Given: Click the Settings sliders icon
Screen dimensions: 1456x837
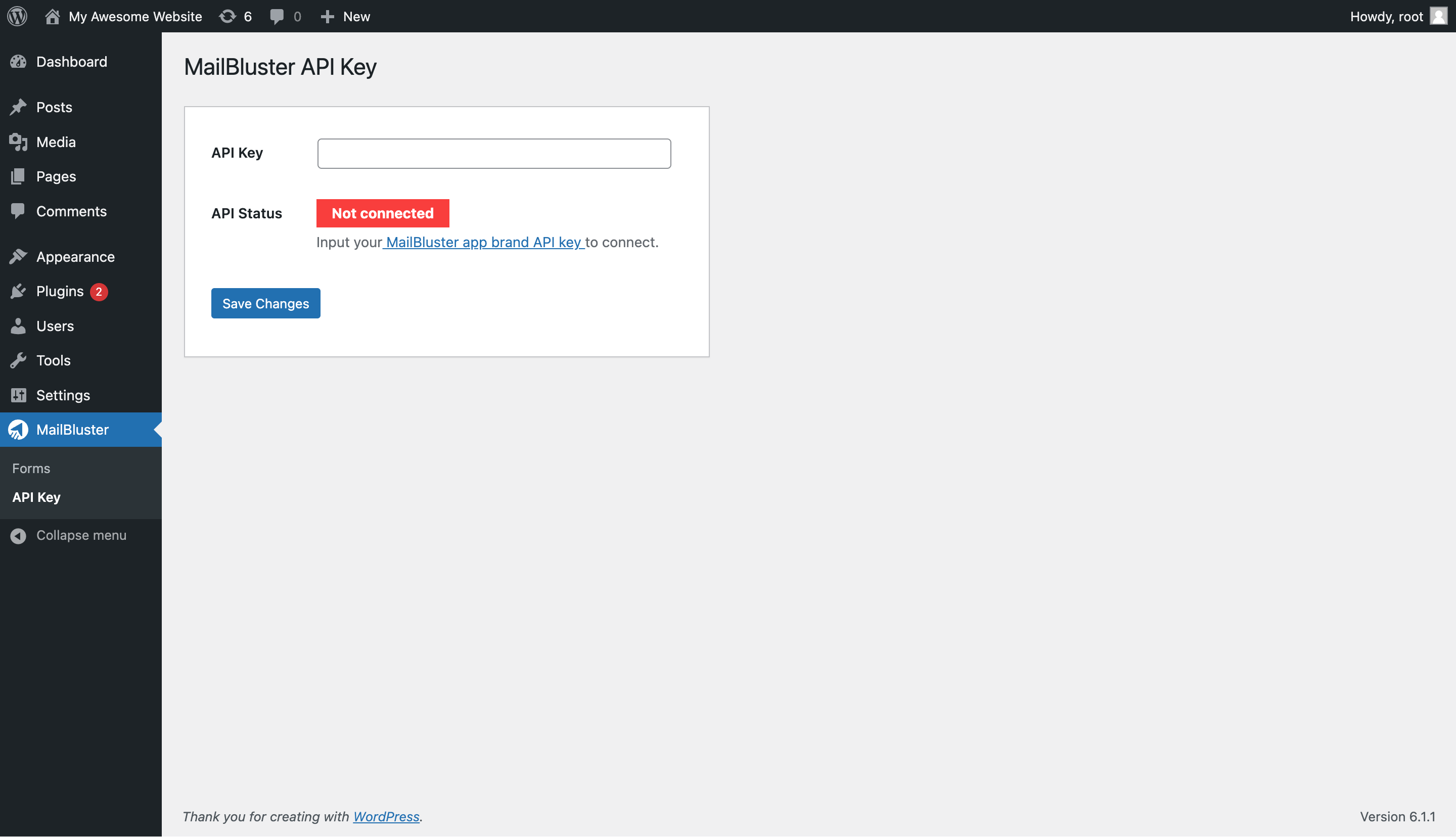Looking at the screenshot, I should 18,395.
